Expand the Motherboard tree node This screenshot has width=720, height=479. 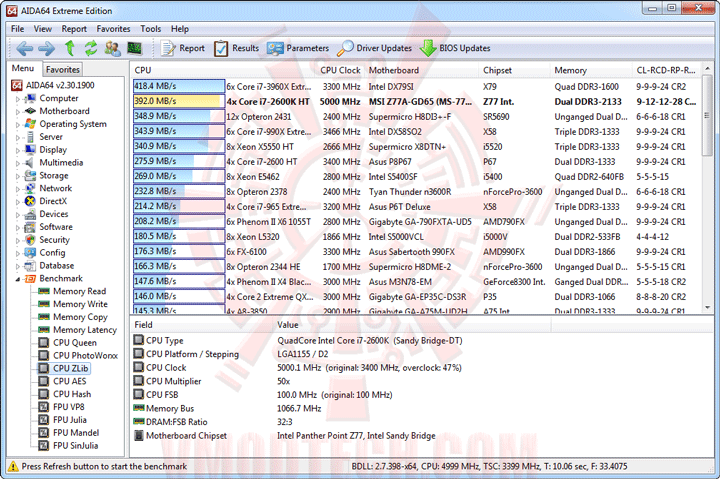(x=18, y=112)
